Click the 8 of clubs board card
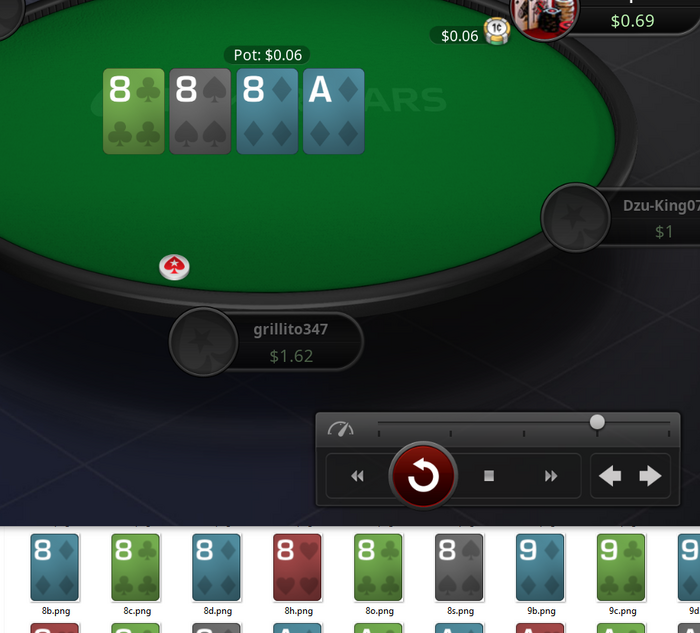The image size is (700, 633). (x=133, y=111)
